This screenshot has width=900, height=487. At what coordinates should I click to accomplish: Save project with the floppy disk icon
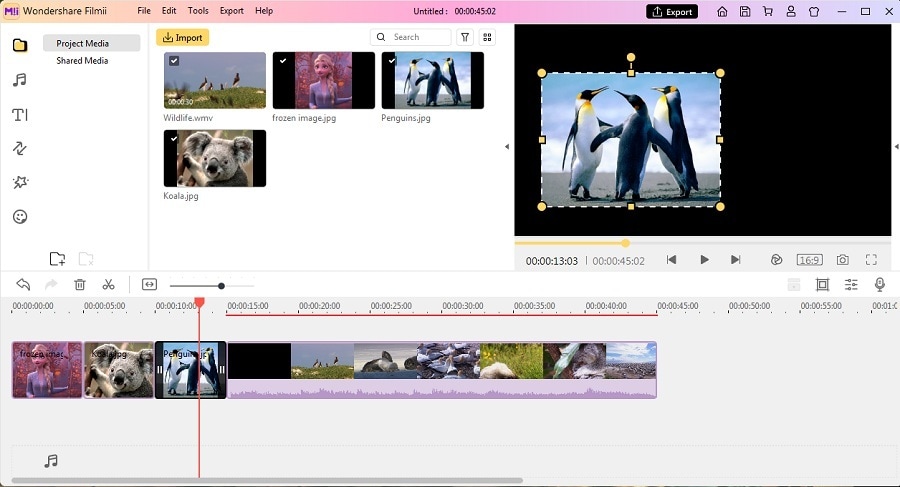click(745, 11)
